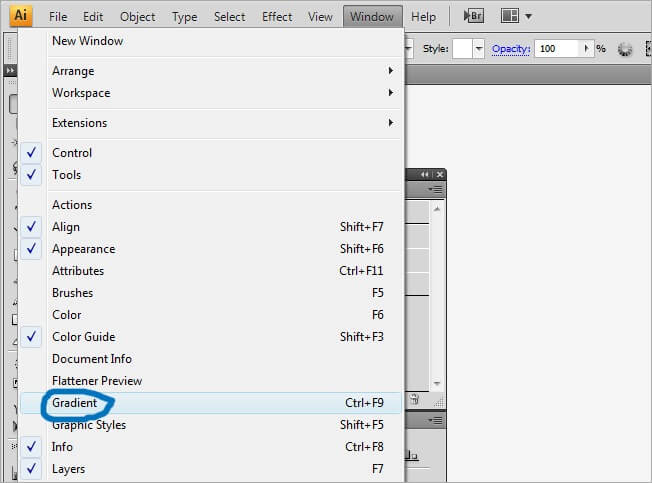Open the Effect menu
Image resolution: width=652 pixels, height=483 pixels.
click(x=277, y=17)
